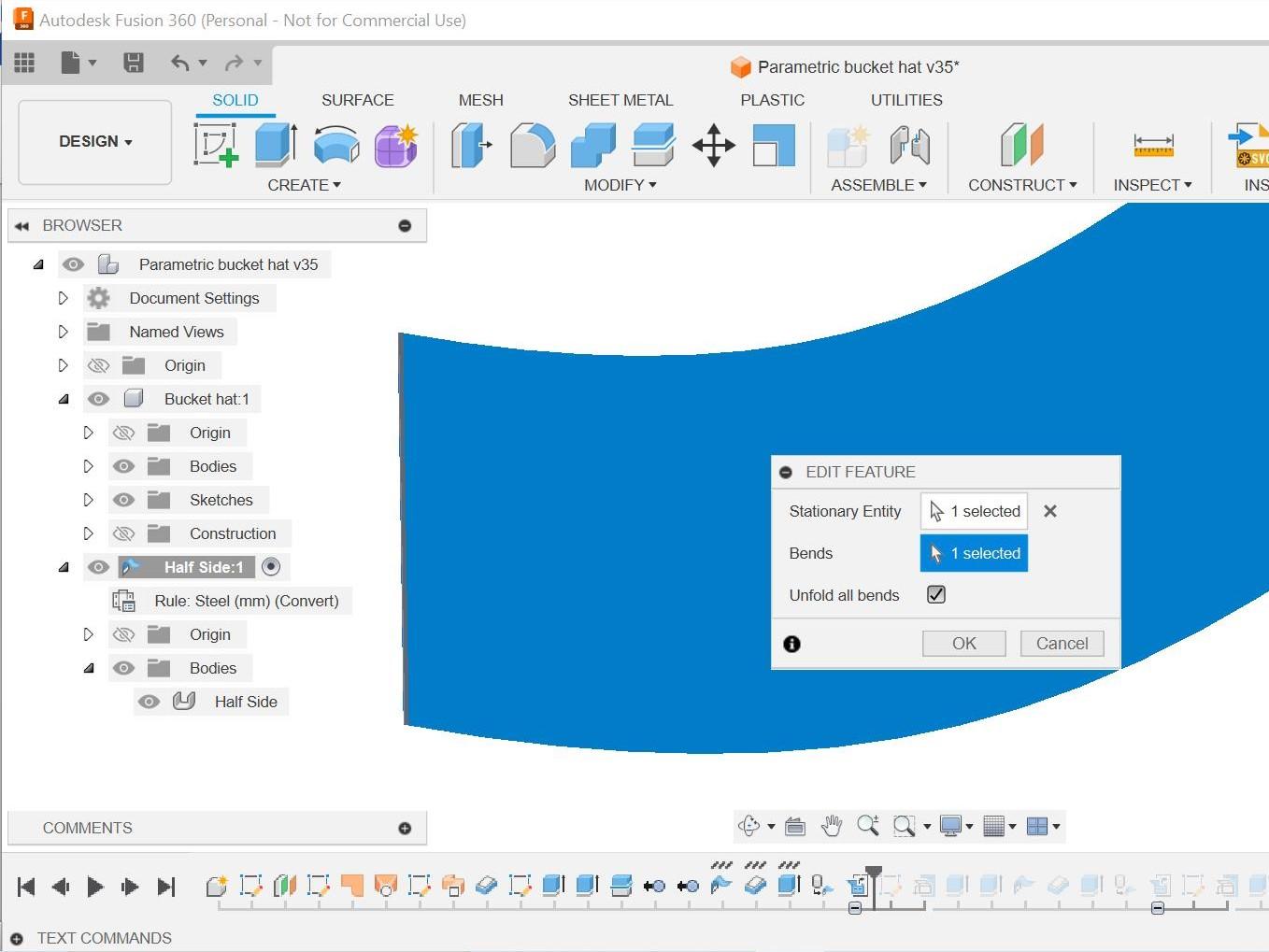Click the info icon in Edit Feature dialog
Screen dimensions: 1269x952
click(x=792, y=644)
